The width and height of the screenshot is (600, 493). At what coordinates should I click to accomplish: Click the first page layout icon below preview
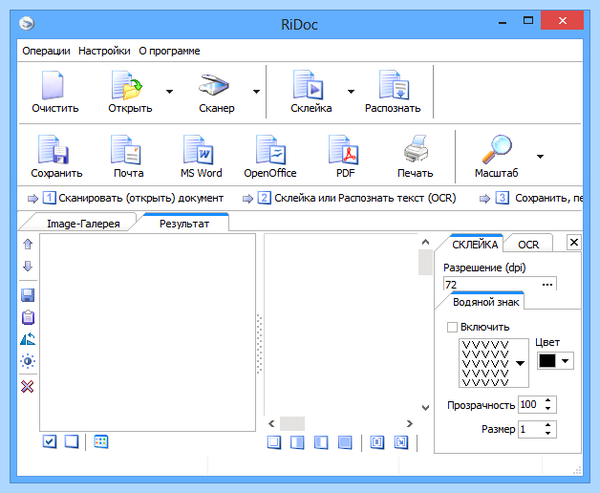click(x=274, y=442)
